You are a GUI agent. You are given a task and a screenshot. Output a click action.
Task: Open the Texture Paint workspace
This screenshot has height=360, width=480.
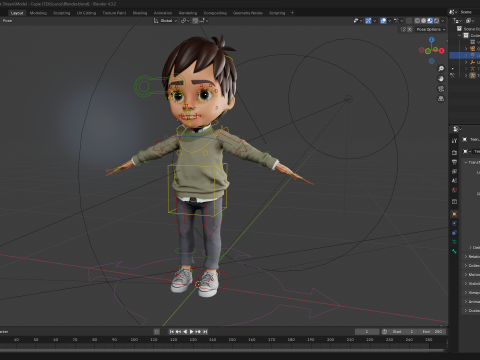tap(114, 13)
